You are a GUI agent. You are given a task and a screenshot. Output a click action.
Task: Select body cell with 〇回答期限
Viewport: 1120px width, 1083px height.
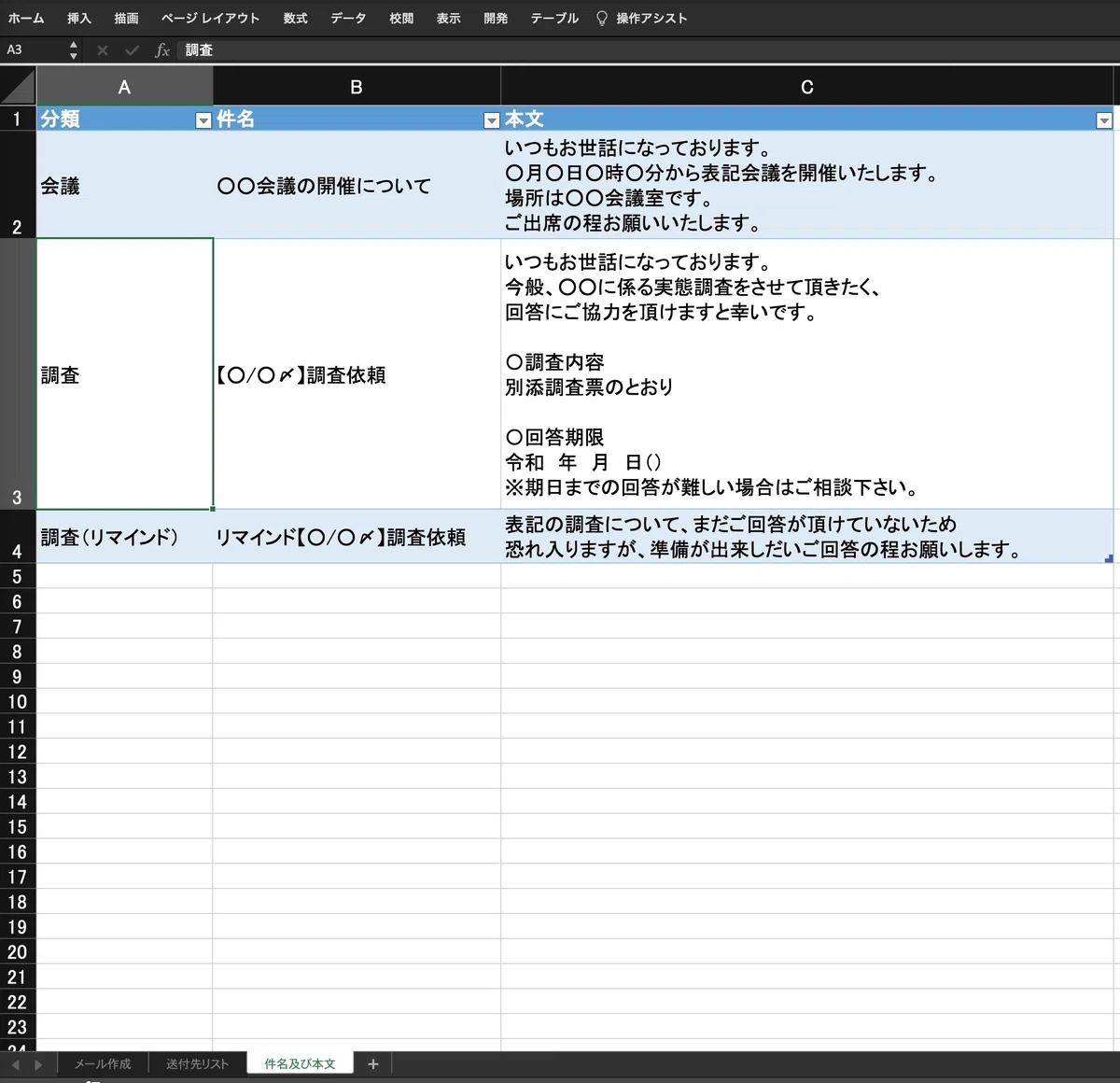pos(807,374)
